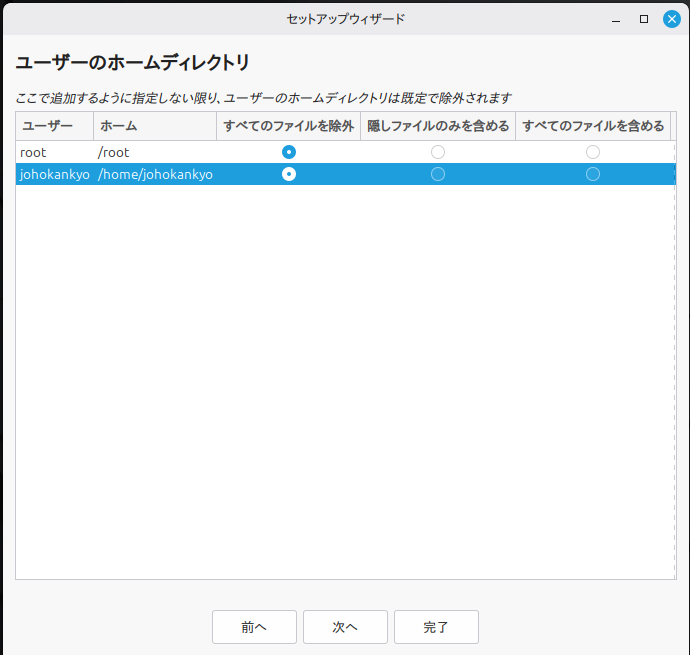Select 'exclude all files' radio for root
Screen dimensions: 690x655
click(x=289, y=152)
